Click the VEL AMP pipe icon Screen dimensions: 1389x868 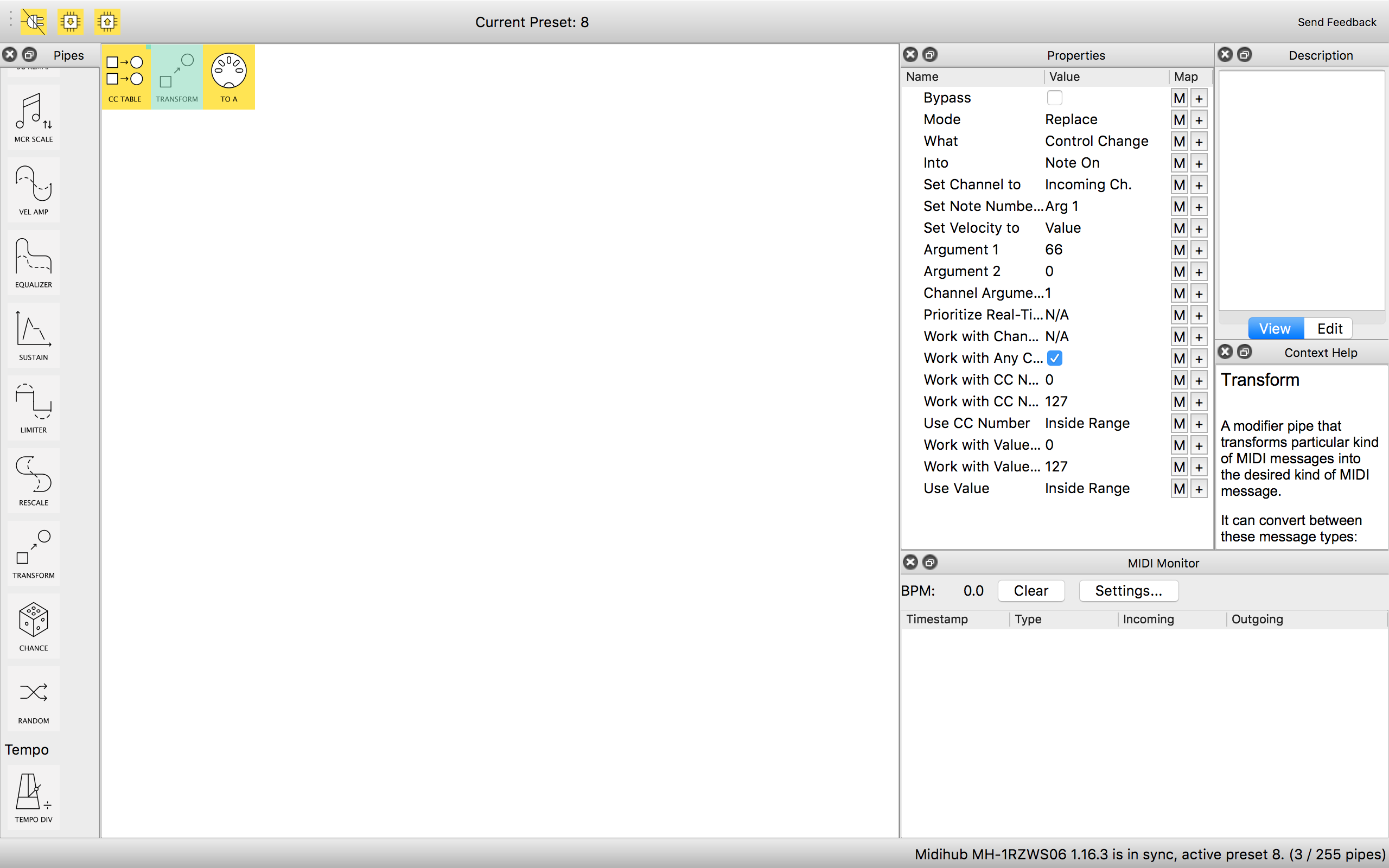(x=33, y=189)
